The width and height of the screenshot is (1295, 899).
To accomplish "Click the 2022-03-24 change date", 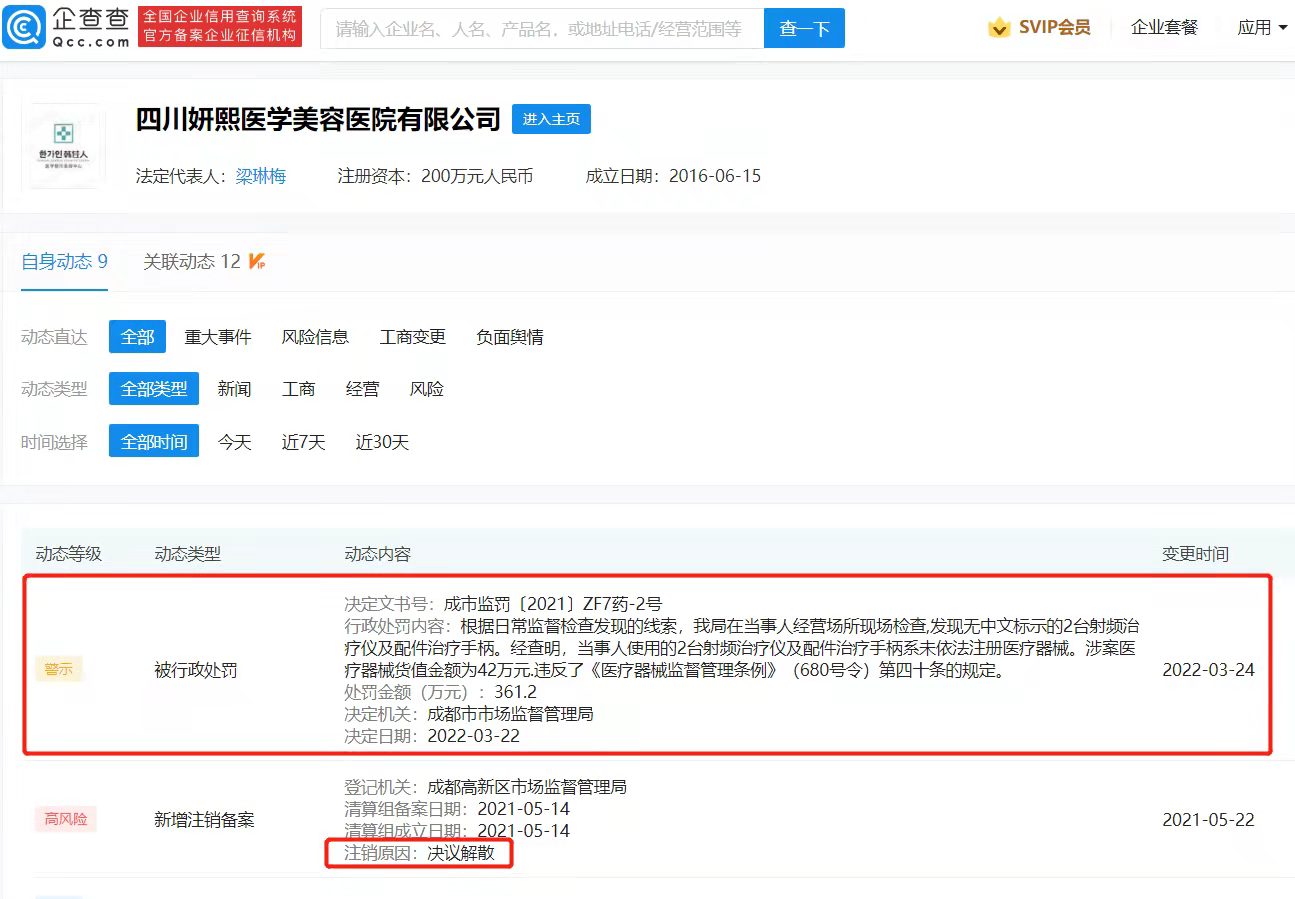I will click(x=1208, y=670).
